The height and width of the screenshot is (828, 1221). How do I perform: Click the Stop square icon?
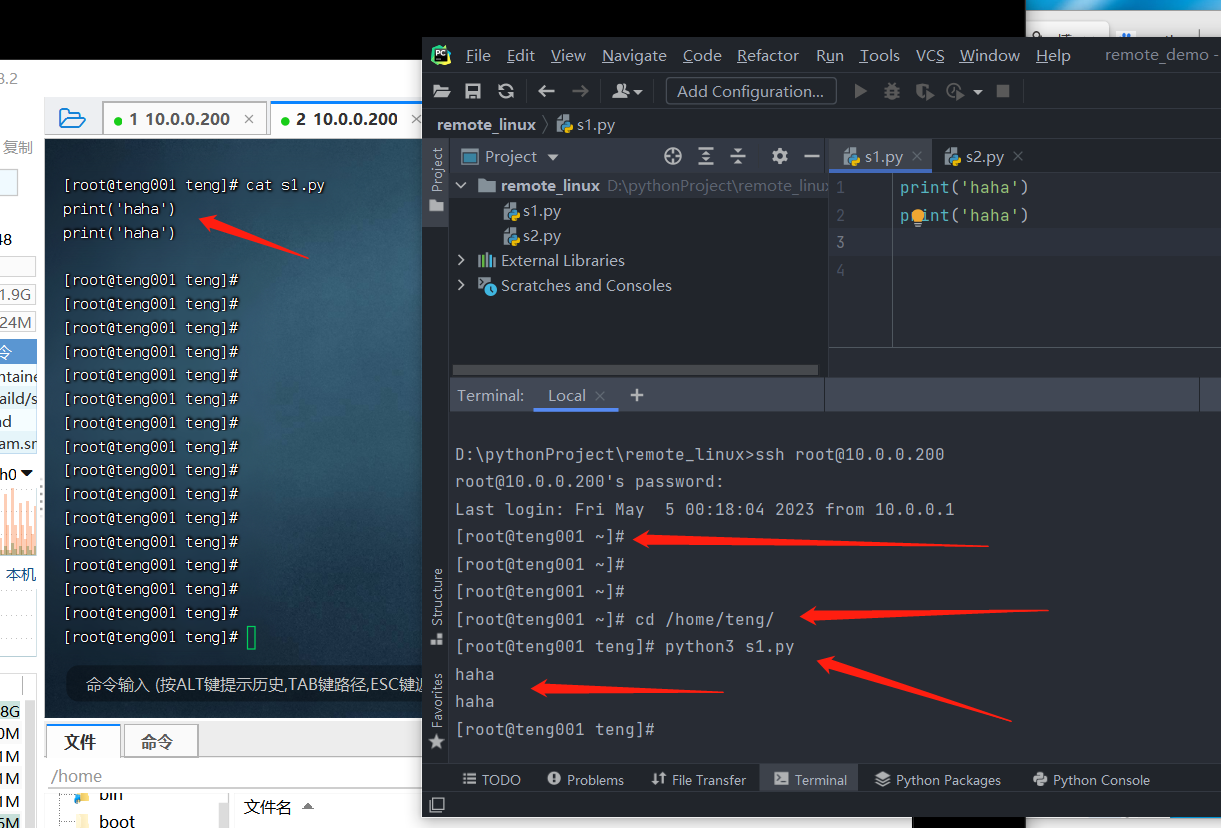[x=1003, y=91]
